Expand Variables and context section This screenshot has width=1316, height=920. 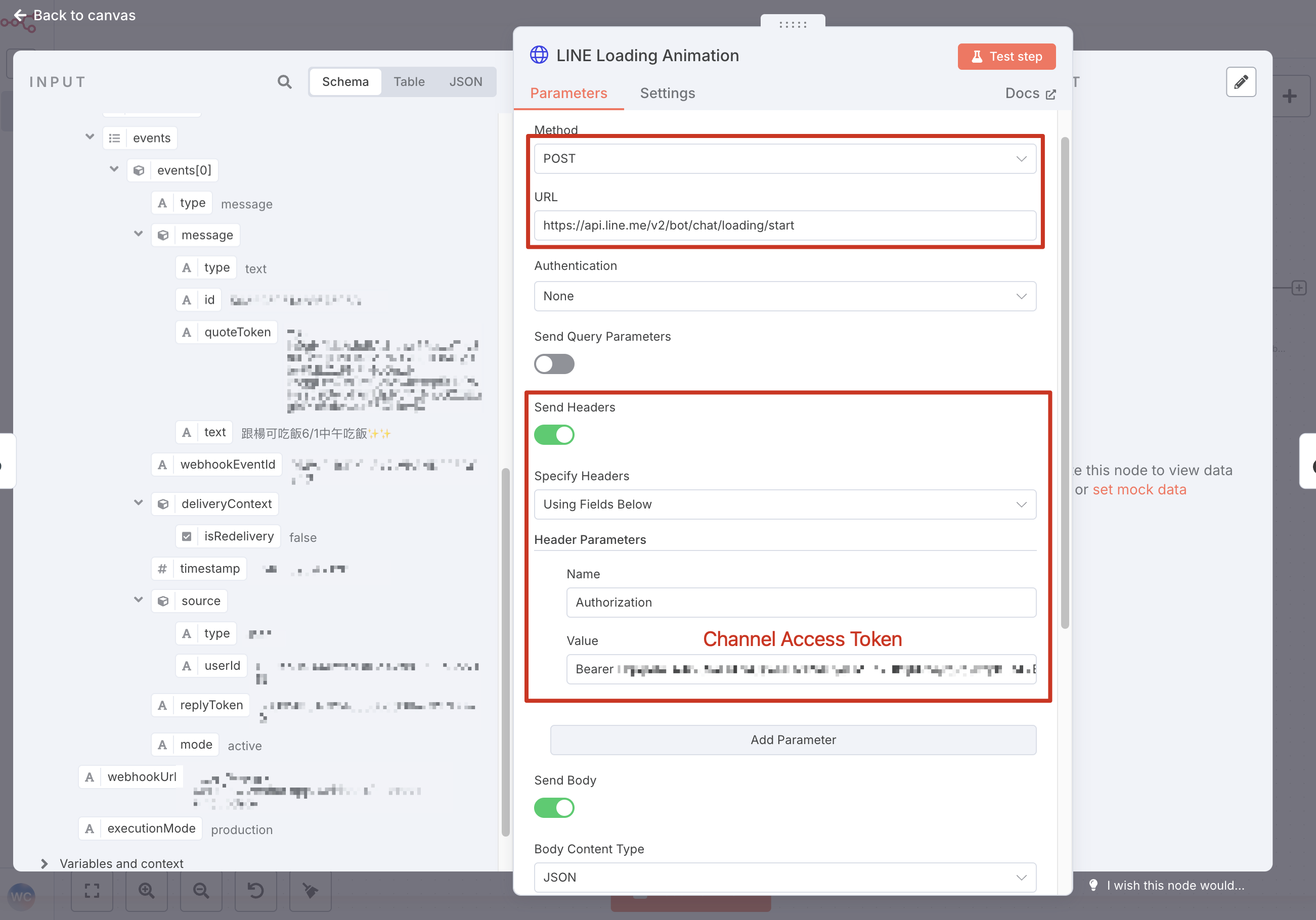coord(45,863)
